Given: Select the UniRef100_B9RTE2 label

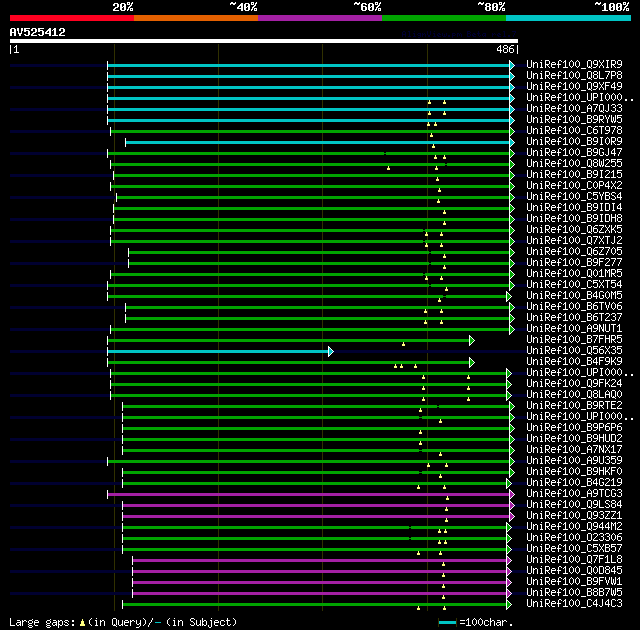Looking at the screenshot, I should pyautogui.click(x=574, y=406).
